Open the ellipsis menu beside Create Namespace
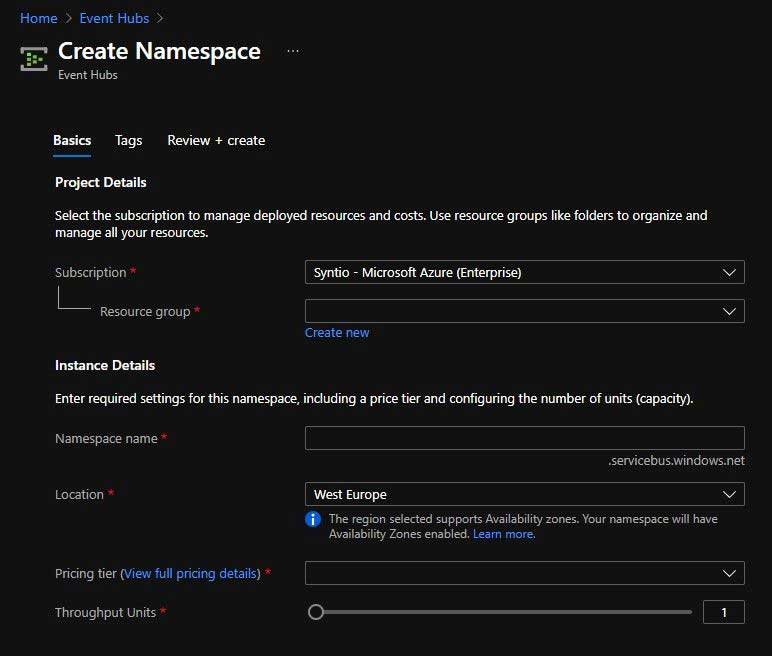The width and height of the screenshot is (772, 656). [292, 51]
